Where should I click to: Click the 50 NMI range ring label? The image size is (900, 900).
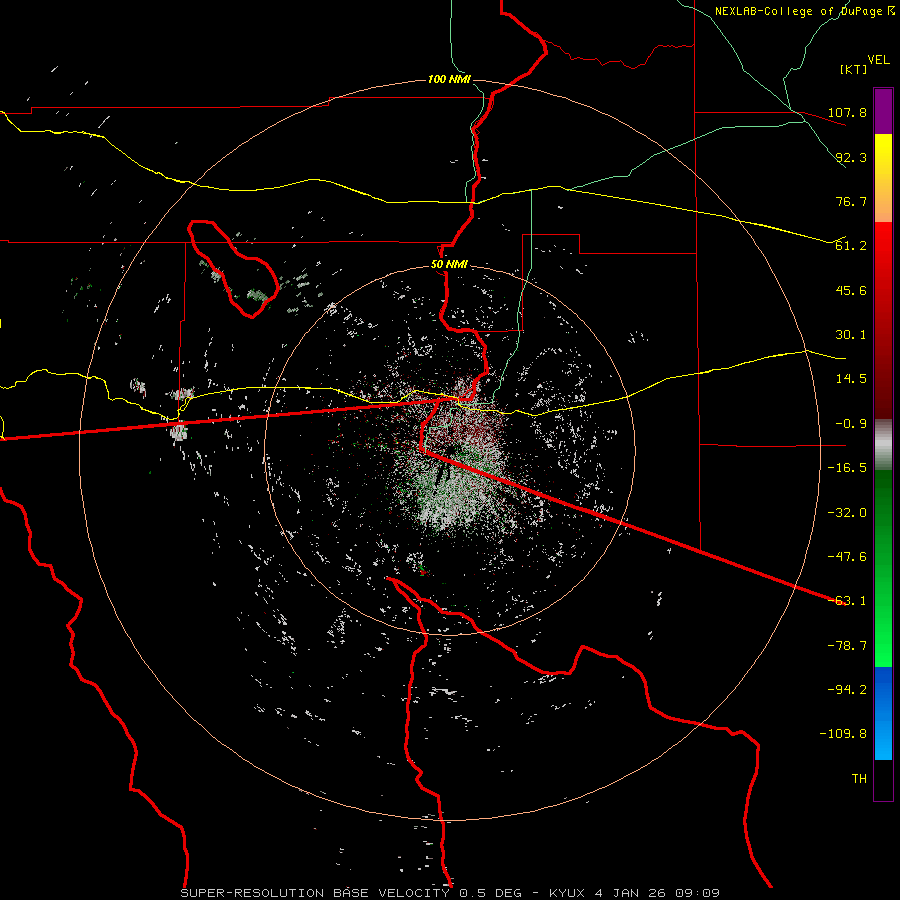click(449, 265)
